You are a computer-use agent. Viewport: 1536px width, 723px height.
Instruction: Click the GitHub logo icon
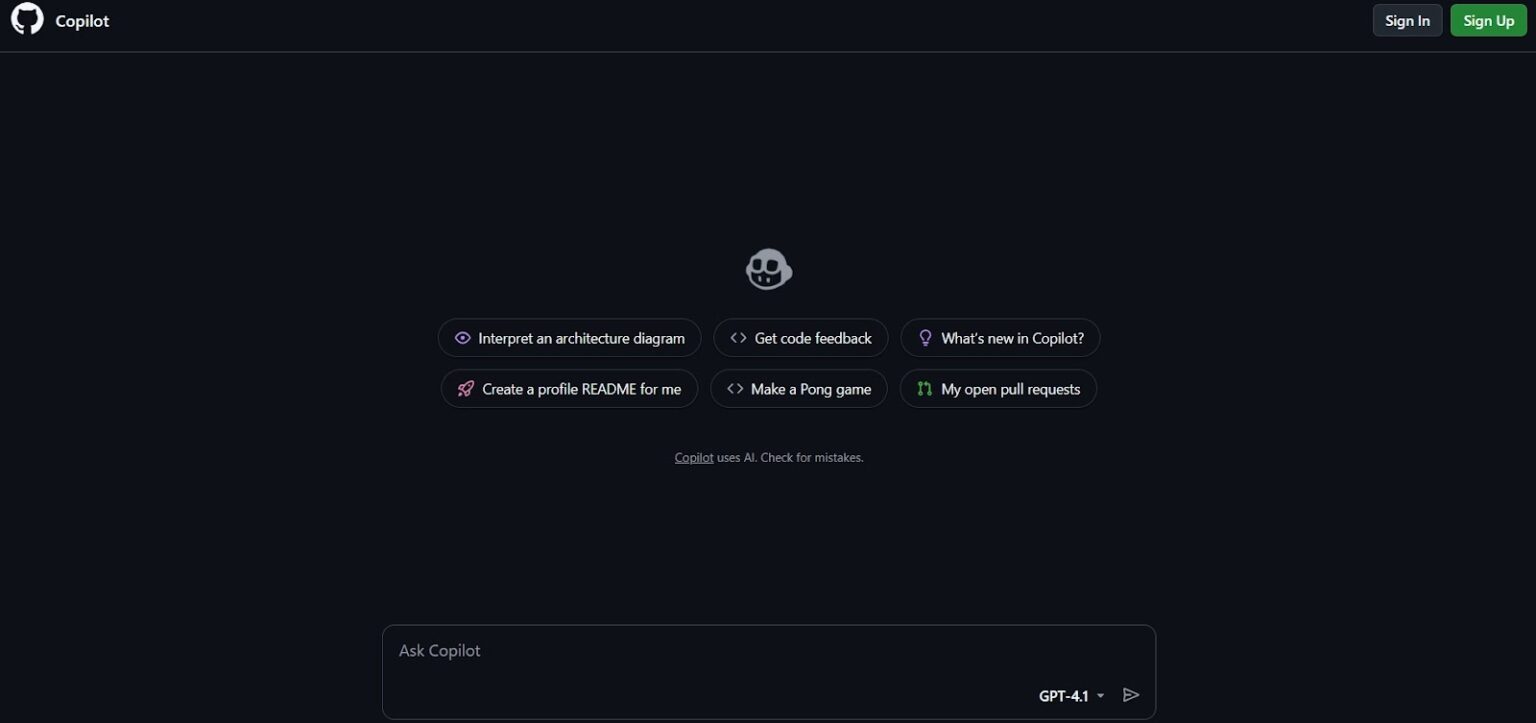pyautogui.click(x=26, y=20)
